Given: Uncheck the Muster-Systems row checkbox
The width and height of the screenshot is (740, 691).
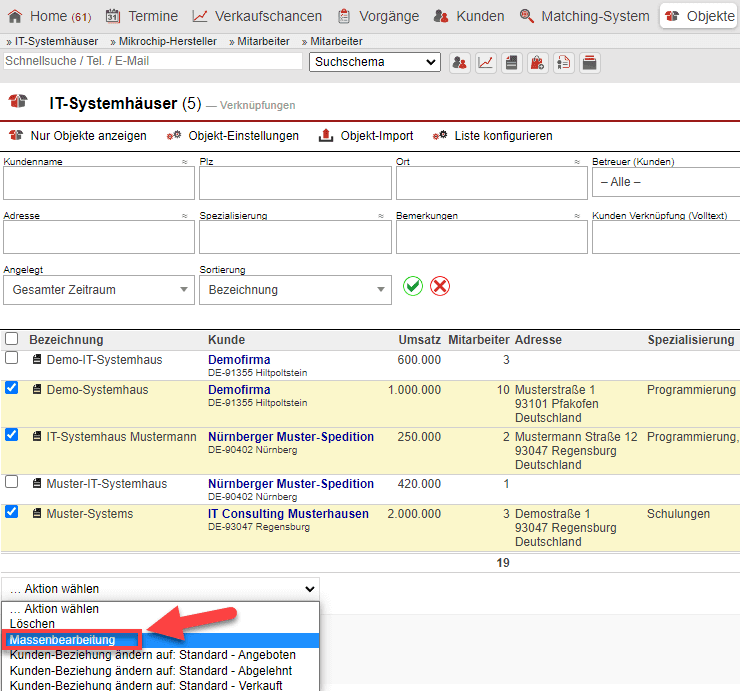Looking at the screenshot, I should (x=12, y=512).
